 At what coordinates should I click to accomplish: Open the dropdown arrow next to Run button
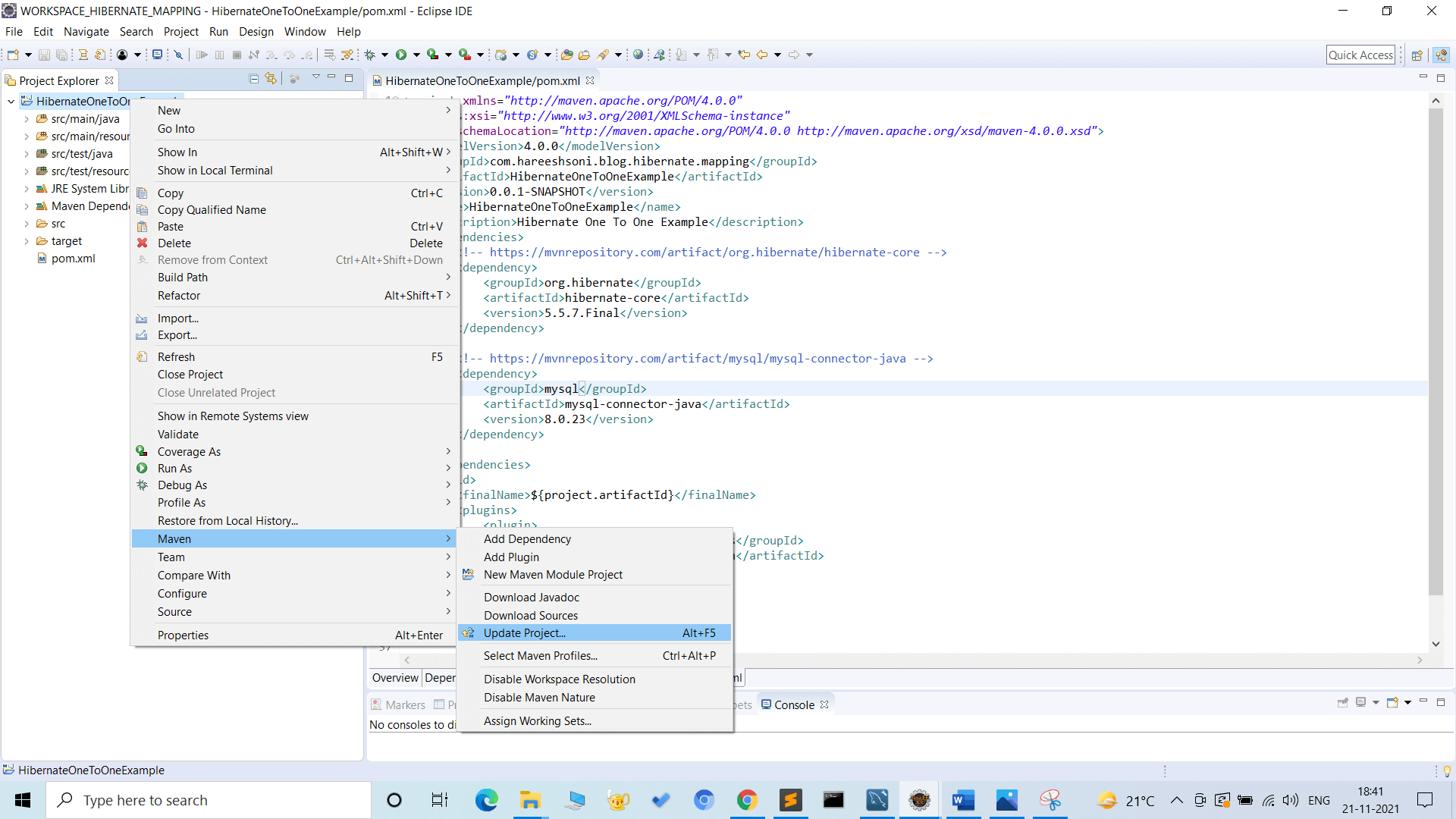coord(416,55)
